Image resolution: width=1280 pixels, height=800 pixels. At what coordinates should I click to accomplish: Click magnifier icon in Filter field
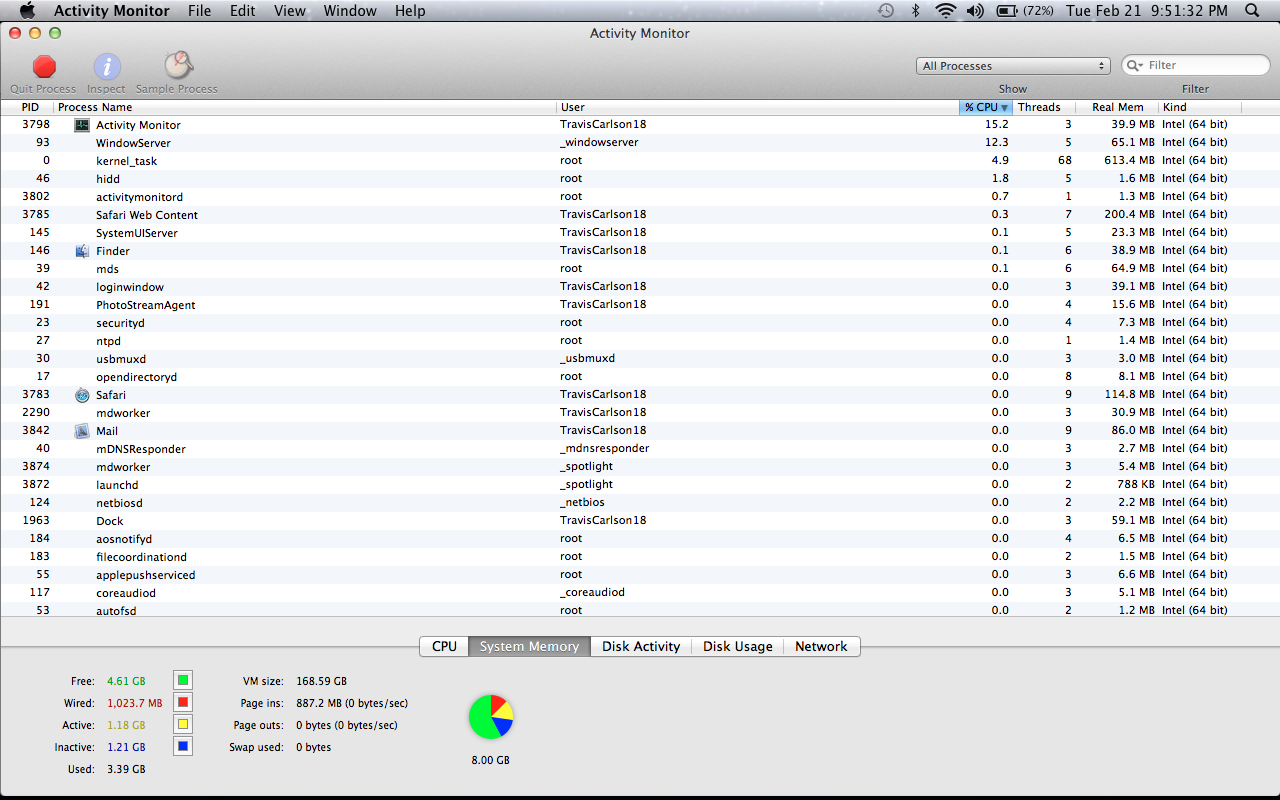[1135, 65]
